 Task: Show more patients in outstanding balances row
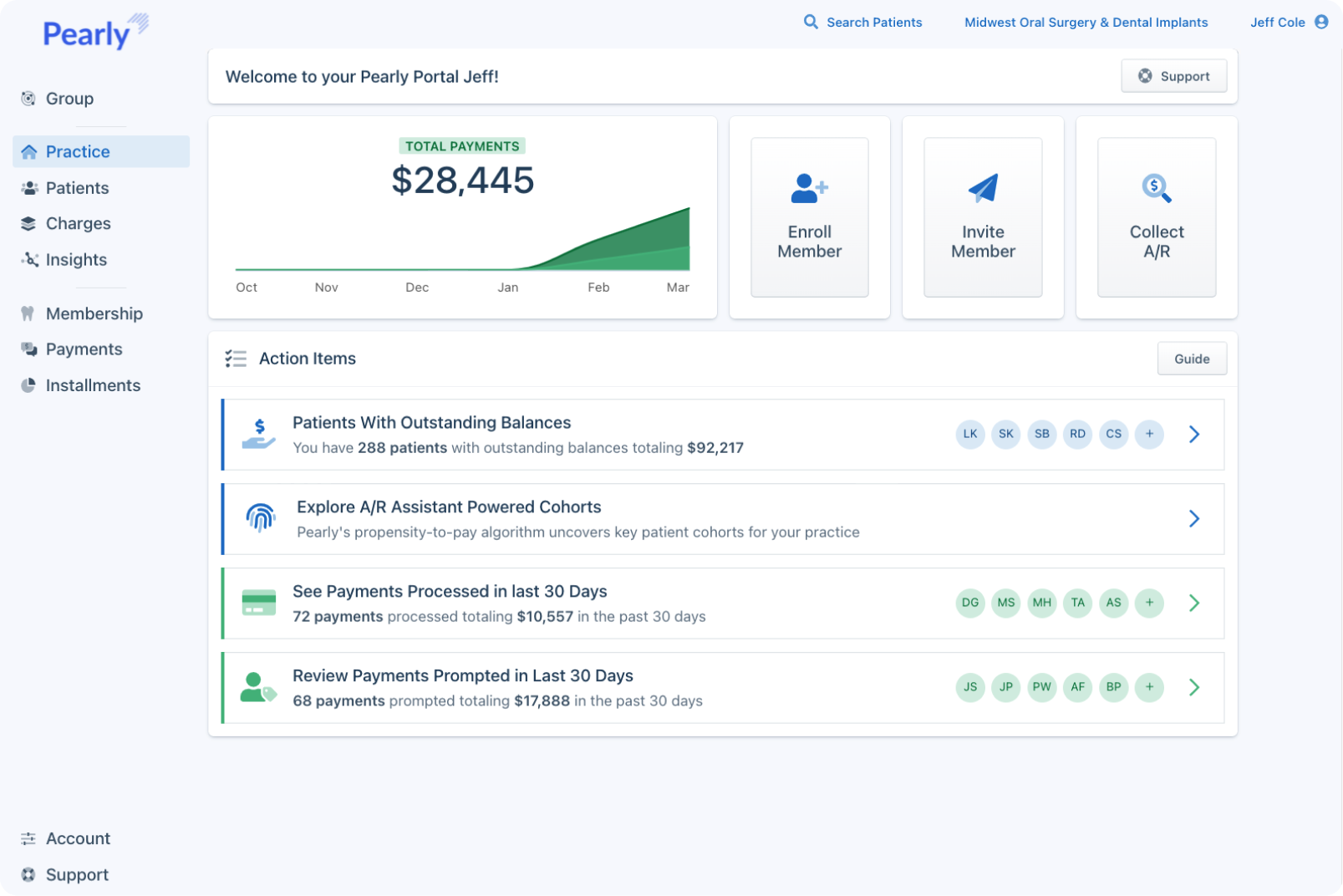(1150, 434)
